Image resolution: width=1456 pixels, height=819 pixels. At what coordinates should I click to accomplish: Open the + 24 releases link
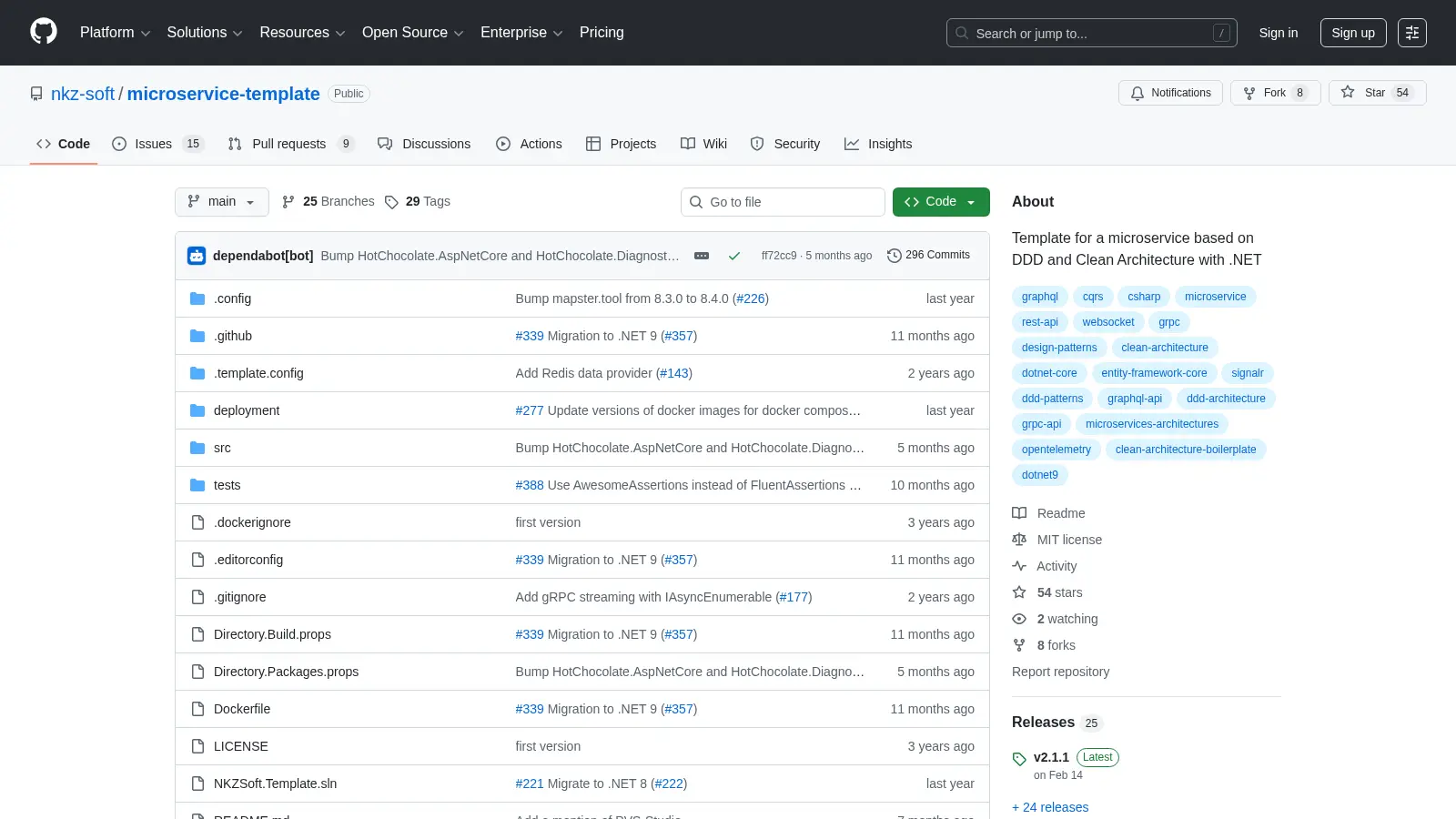coord(1050,807)
